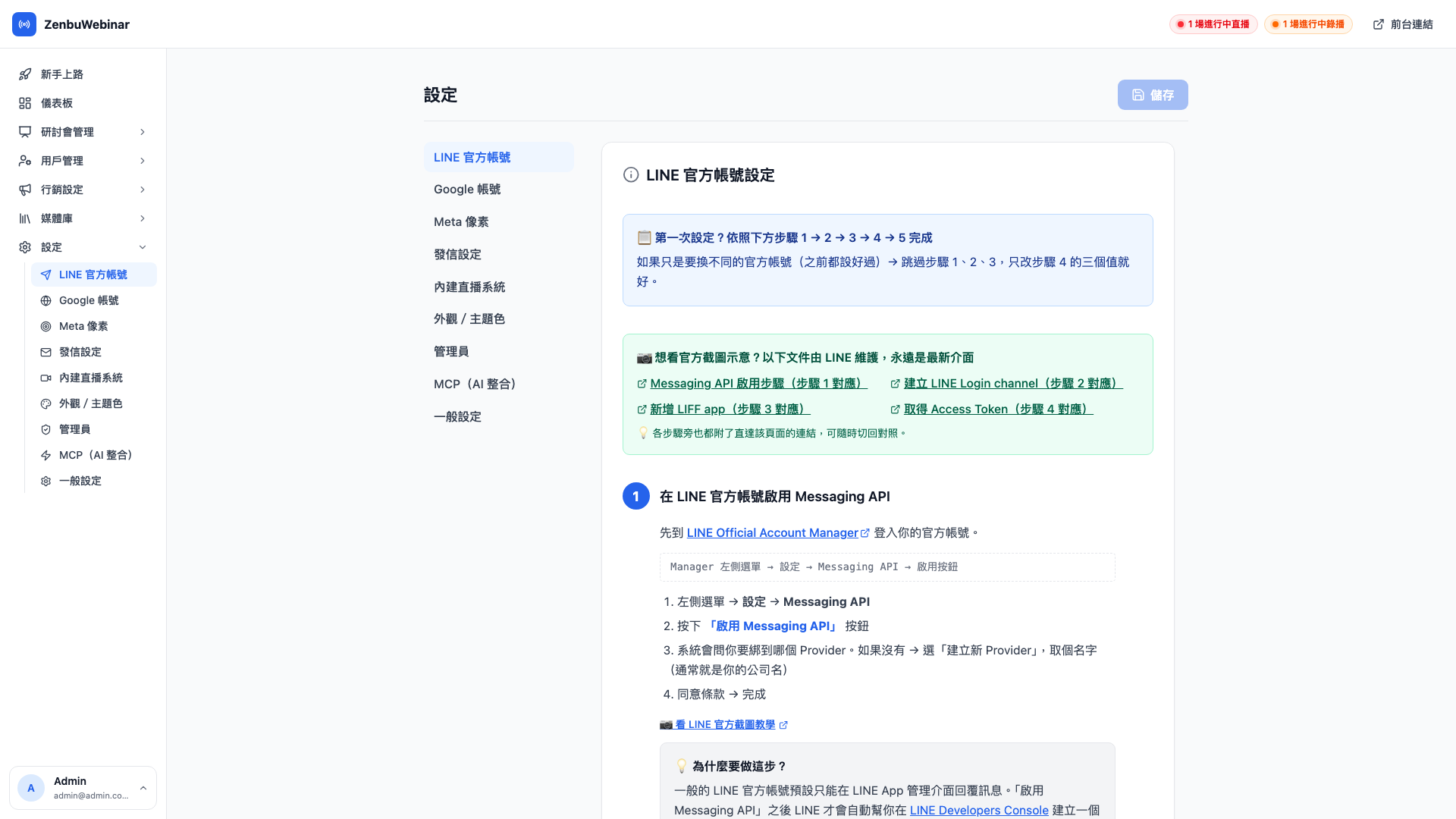Click the 設定 page title

pyautogui.click(x=441, y=95)
